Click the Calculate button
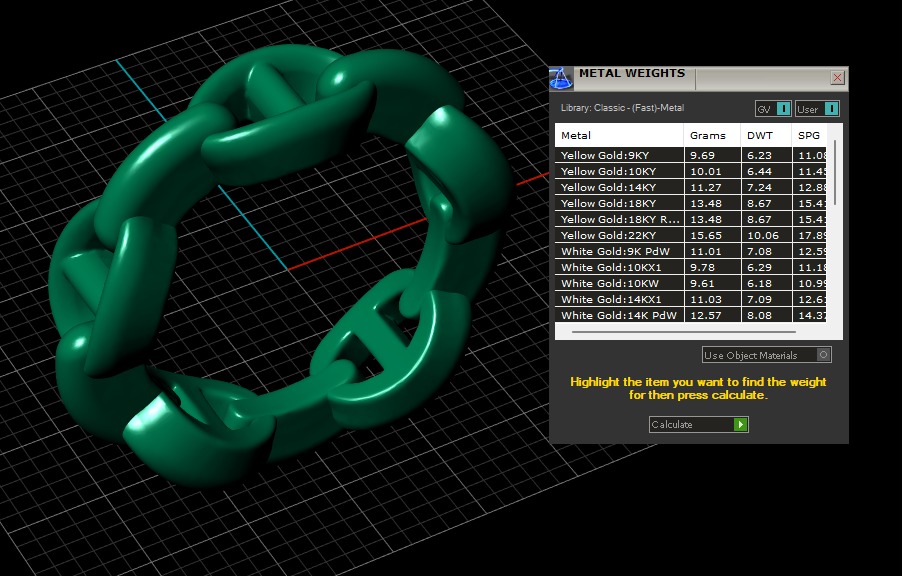This screenshot has height=576, width=902. click(x=698, y=425)
